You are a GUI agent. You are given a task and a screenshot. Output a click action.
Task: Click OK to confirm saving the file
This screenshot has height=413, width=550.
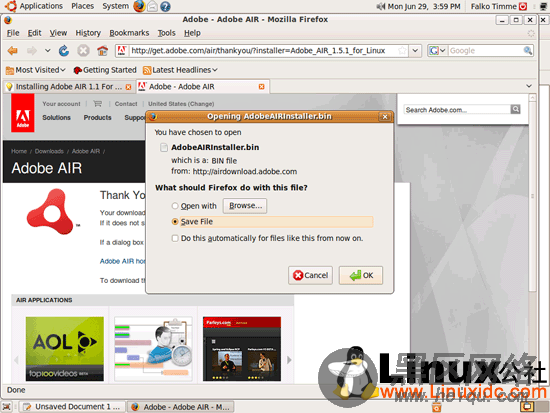(x=361, y=275)
